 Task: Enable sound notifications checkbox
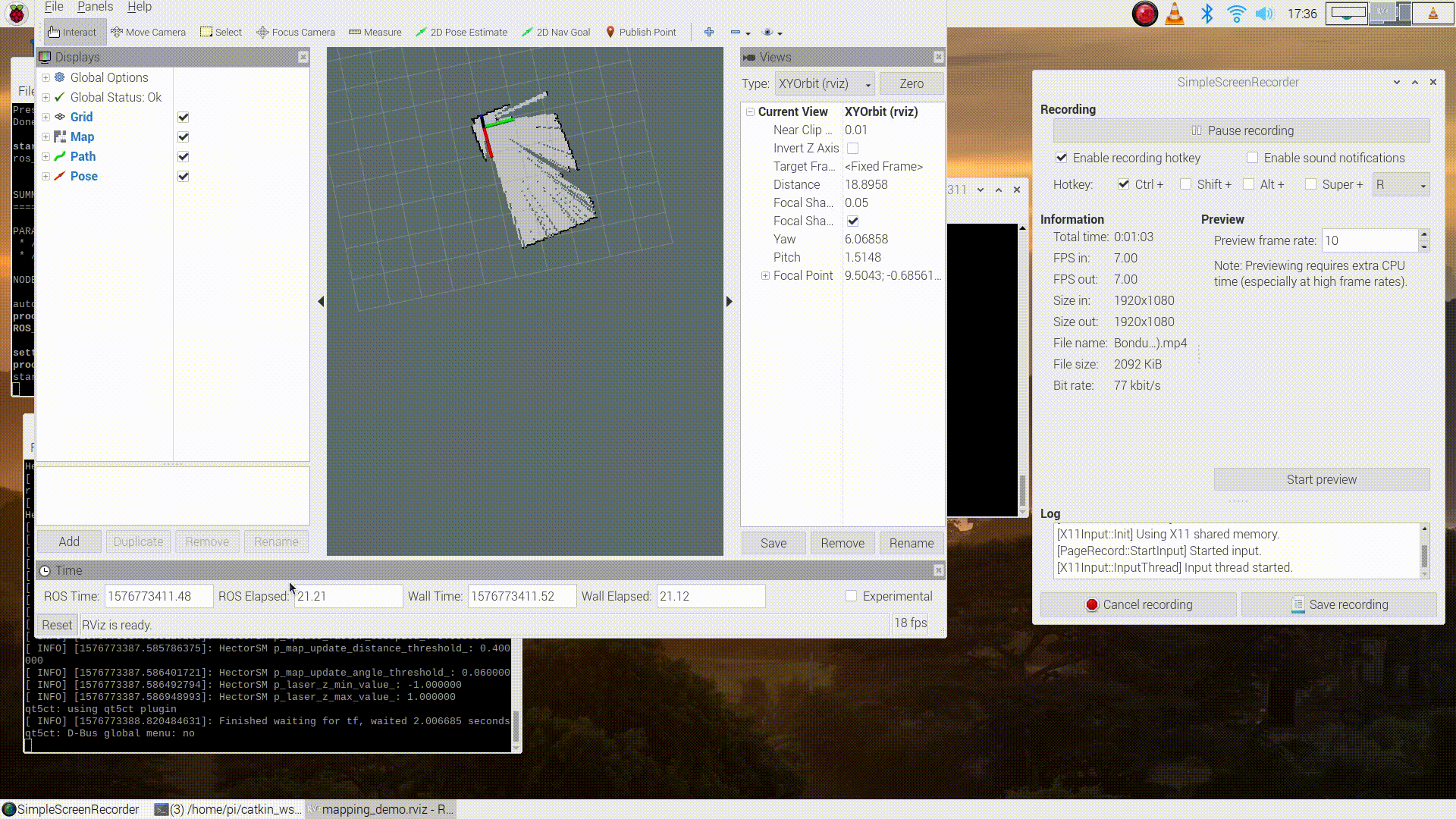click(1252, 158)
